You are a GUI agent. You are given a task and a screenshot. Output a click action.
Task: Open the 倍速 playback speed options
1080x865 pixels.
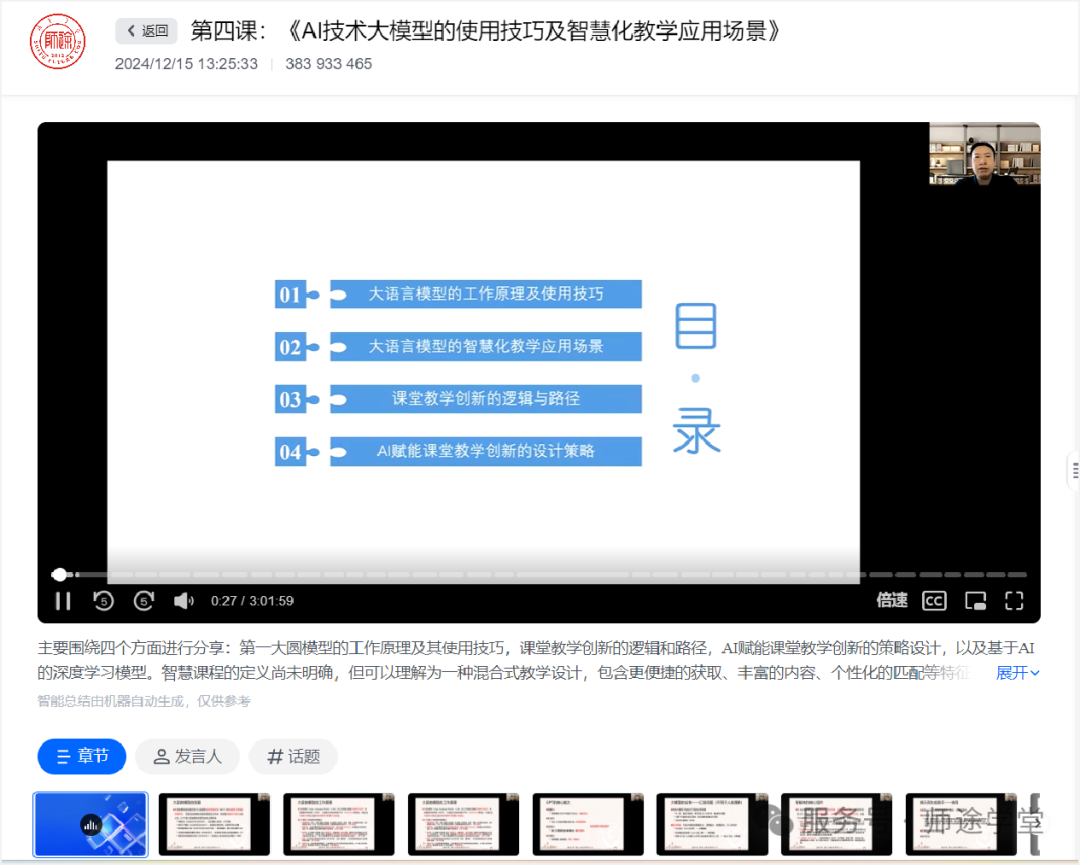coord(891,600)
